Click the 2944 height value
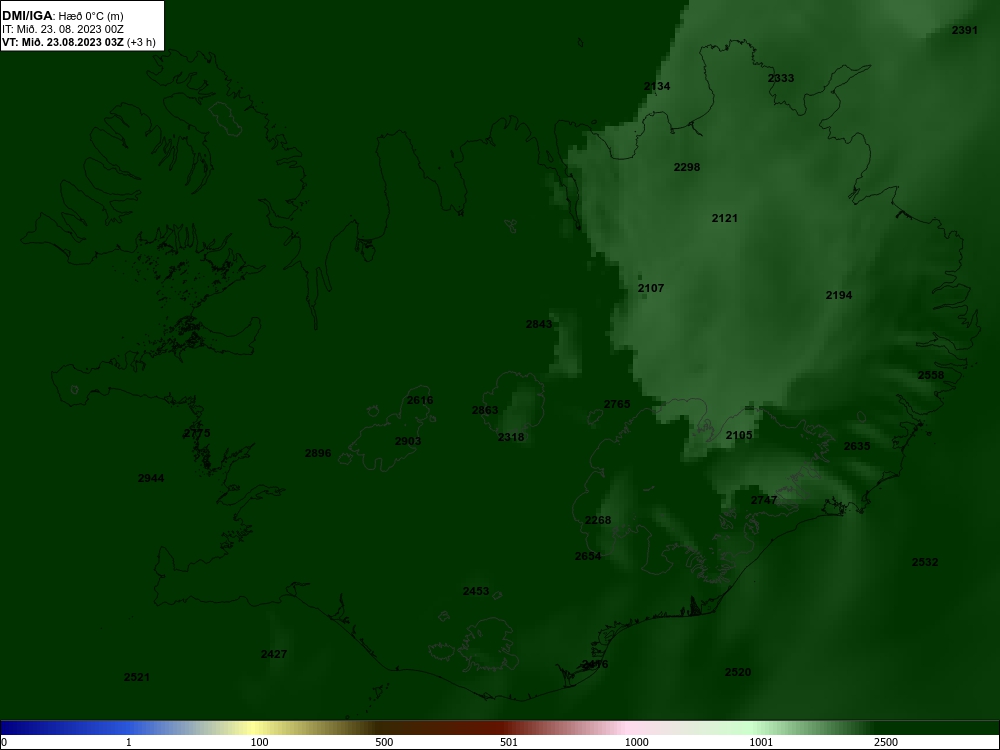 click(x=151, y=478)
